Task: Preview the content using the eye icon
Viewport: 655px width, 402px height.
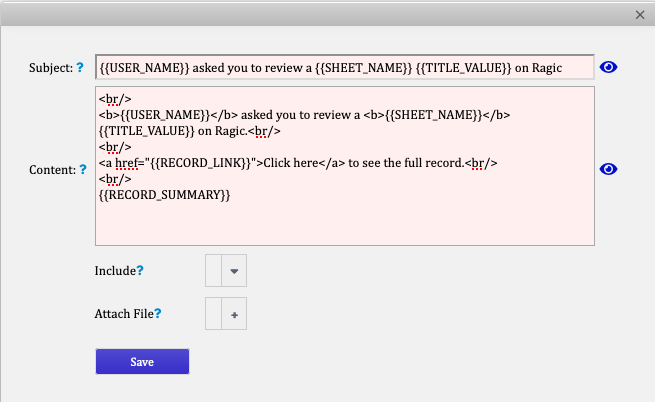Action: [608, 169]
